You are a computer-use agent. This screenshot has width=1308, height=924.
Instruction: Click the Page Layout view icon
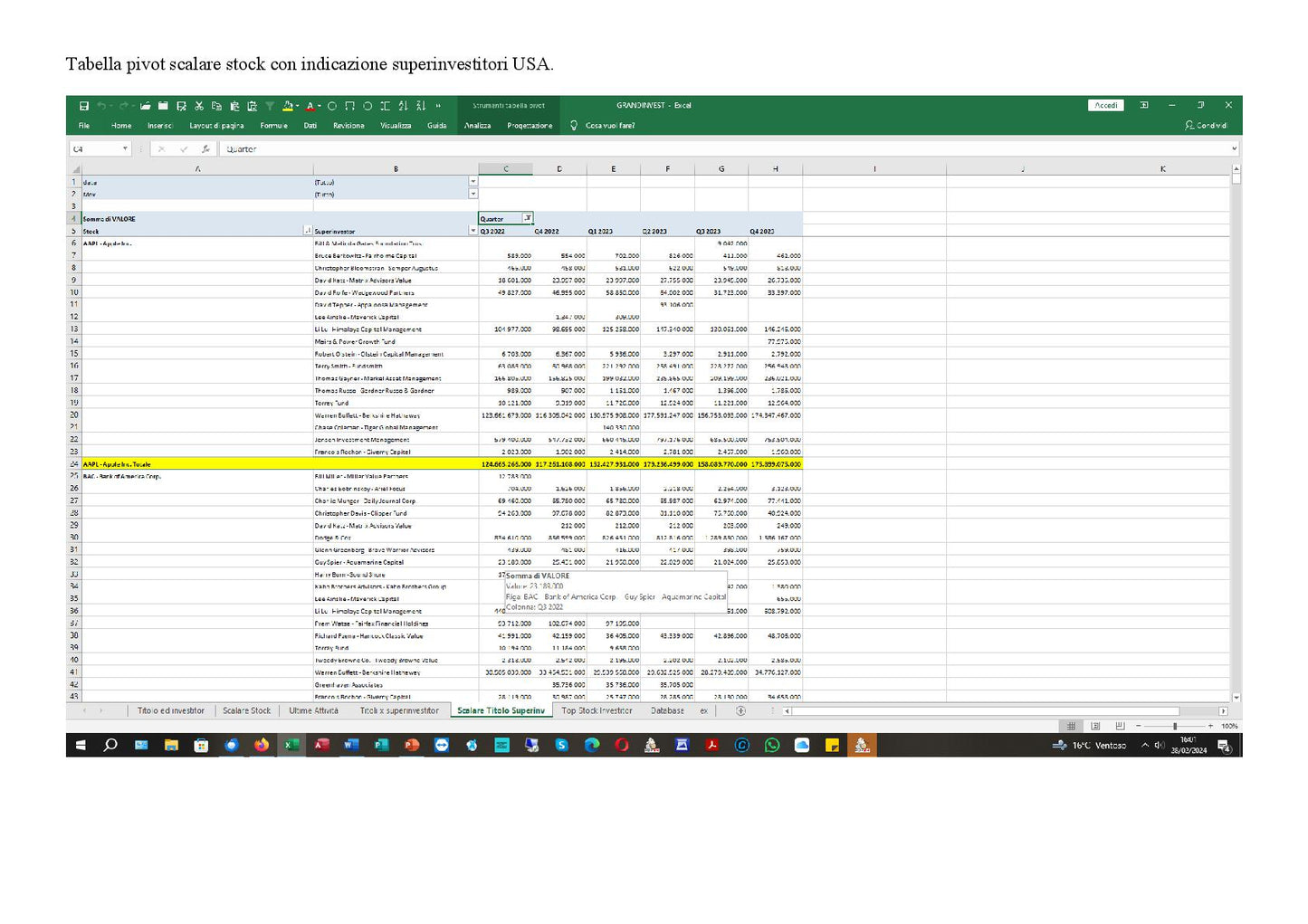[x=1095, y=726]
